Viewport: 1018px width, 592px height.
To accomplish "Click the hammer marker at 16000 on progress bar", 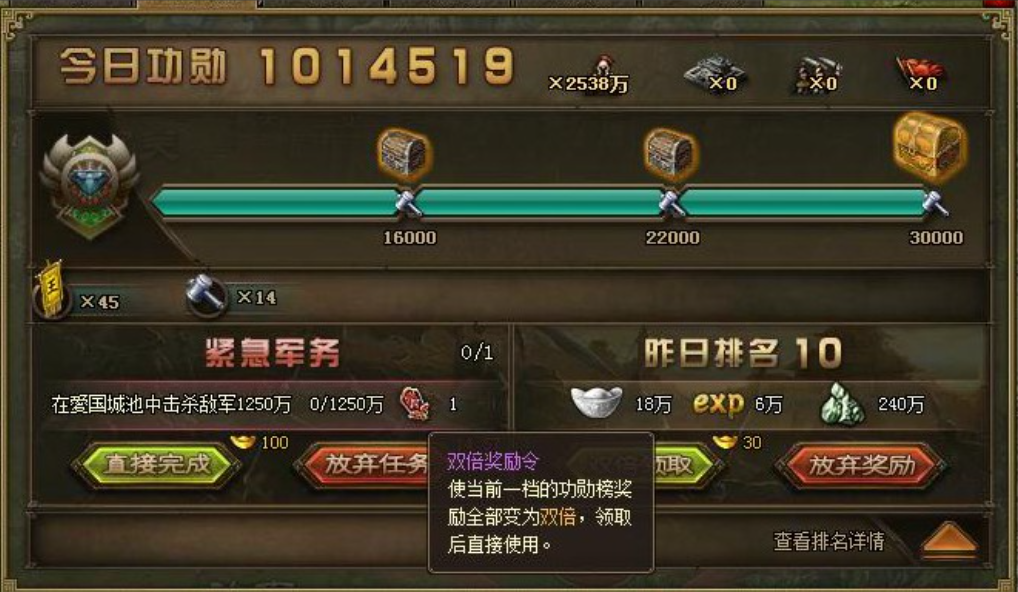I will pyautogui.click(x=408, y=203).
